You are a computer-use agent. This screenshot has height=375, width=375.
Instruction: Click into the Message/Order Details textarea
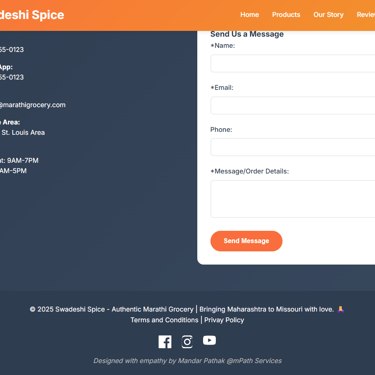tap(293, 199)
